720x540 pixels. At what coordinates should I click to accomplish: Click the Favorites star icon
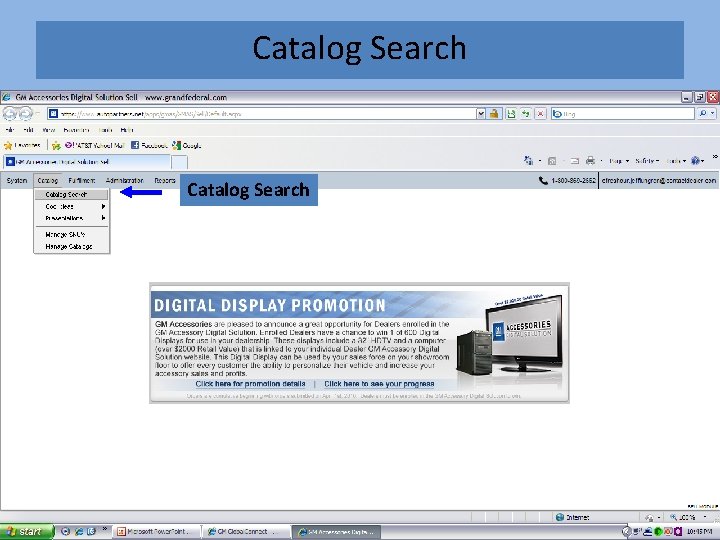tap(8, 146)
